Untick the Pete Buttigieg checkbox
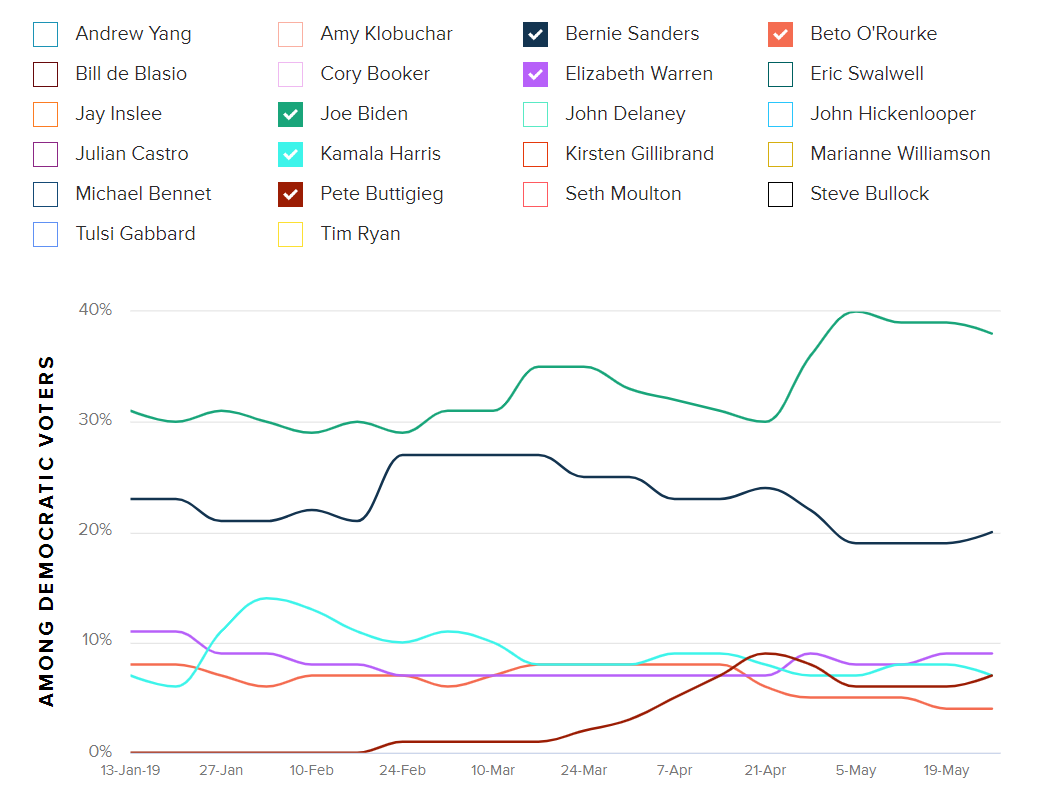This screenshot has height=806, width=1048. 291,194
